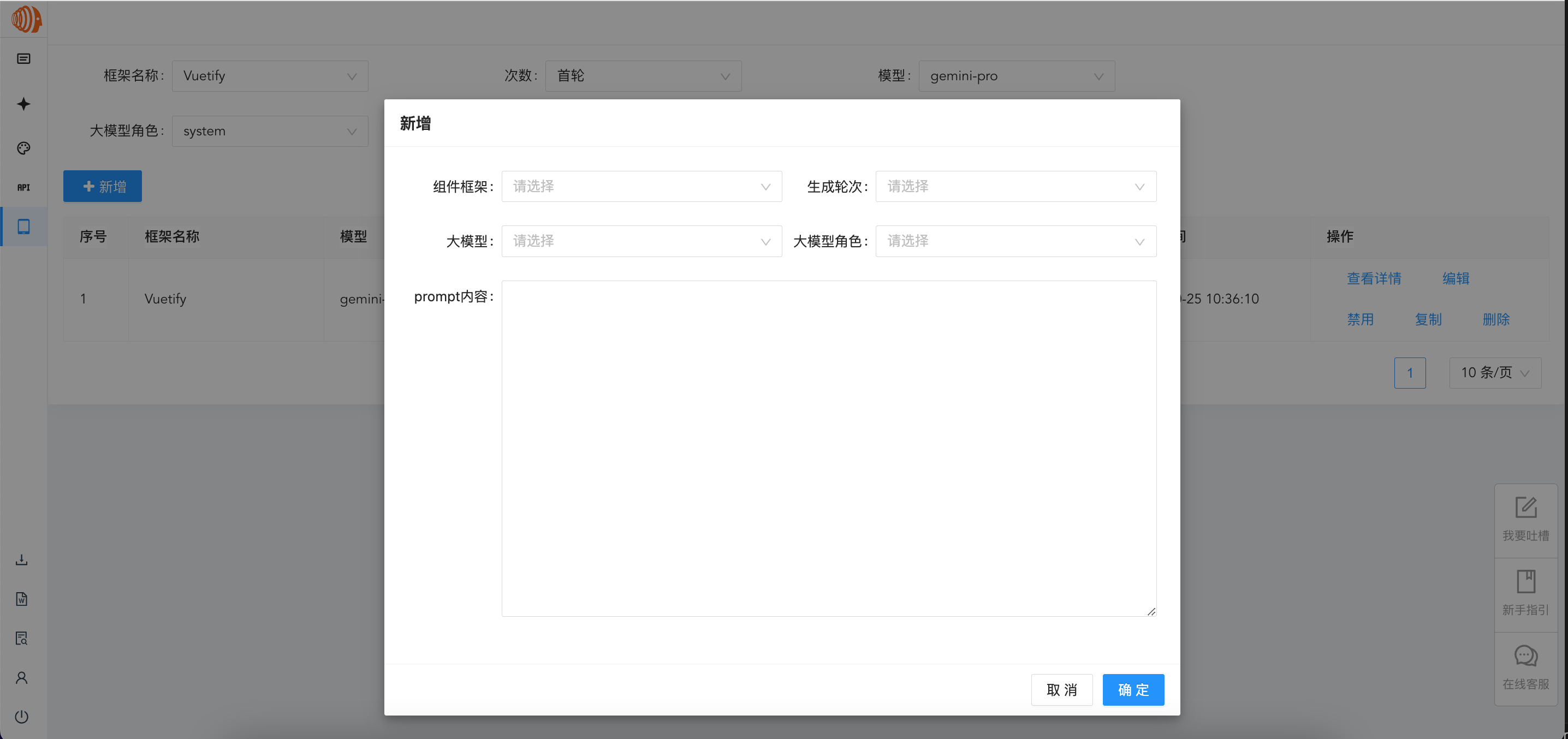This screenshot has height=739, width=1568.
Task: Select the tablet device menu item in sidebar
Action: point(23,227)
